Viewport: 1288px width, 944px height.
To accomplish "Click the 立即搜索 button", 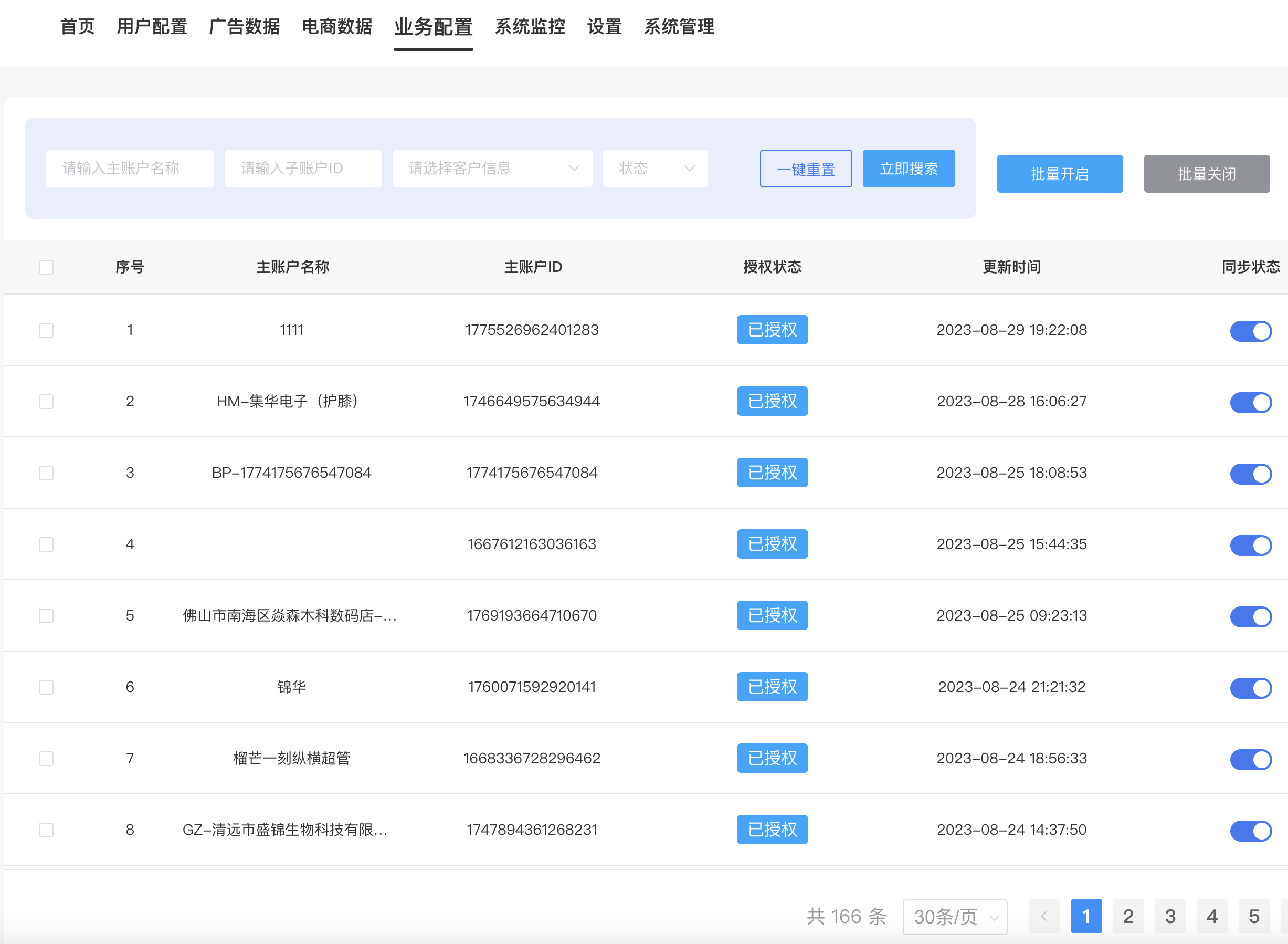I will tap(909, 169).
